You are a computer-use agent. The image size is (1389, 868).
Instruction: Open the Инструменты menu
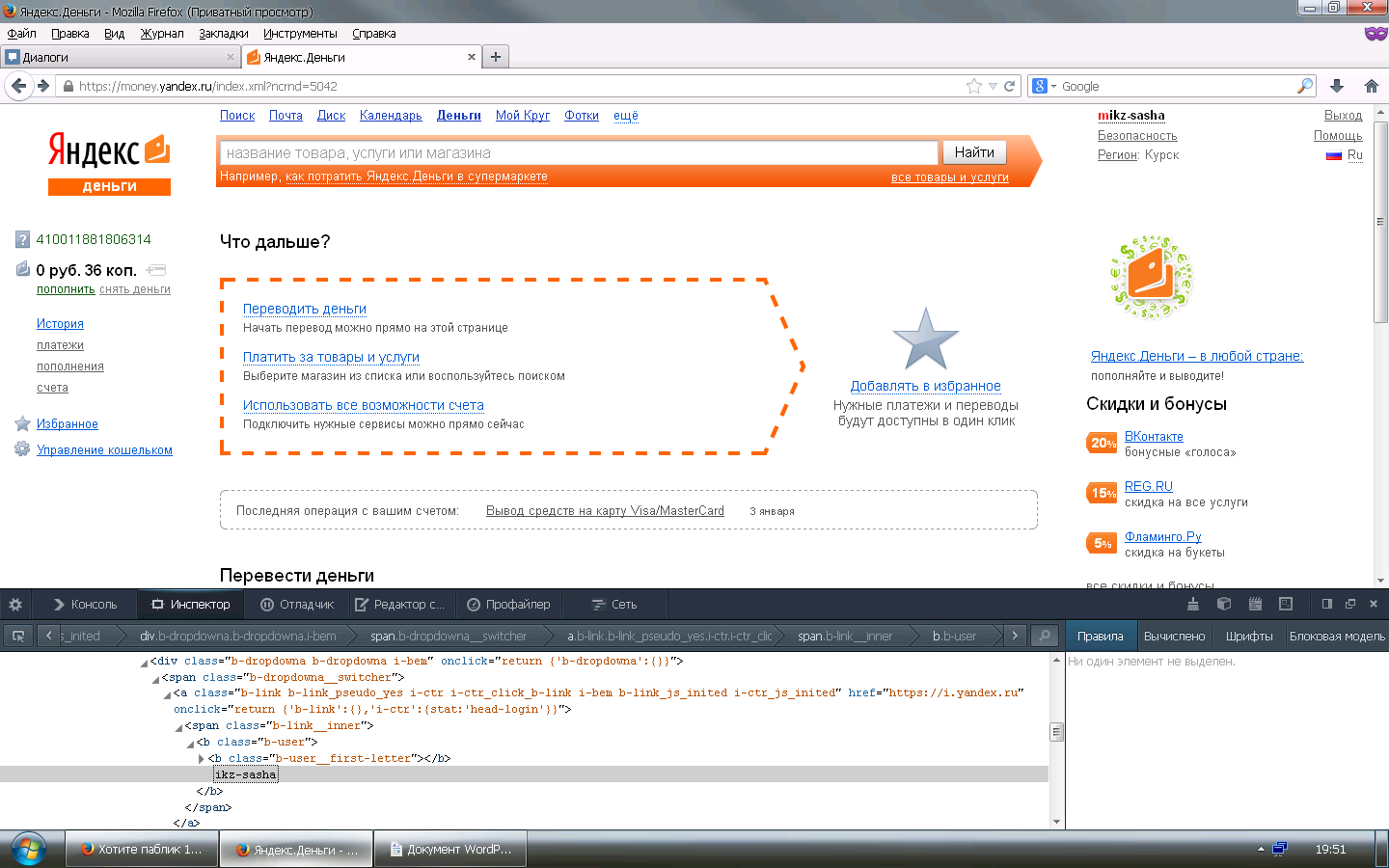[x=300, y=34]
